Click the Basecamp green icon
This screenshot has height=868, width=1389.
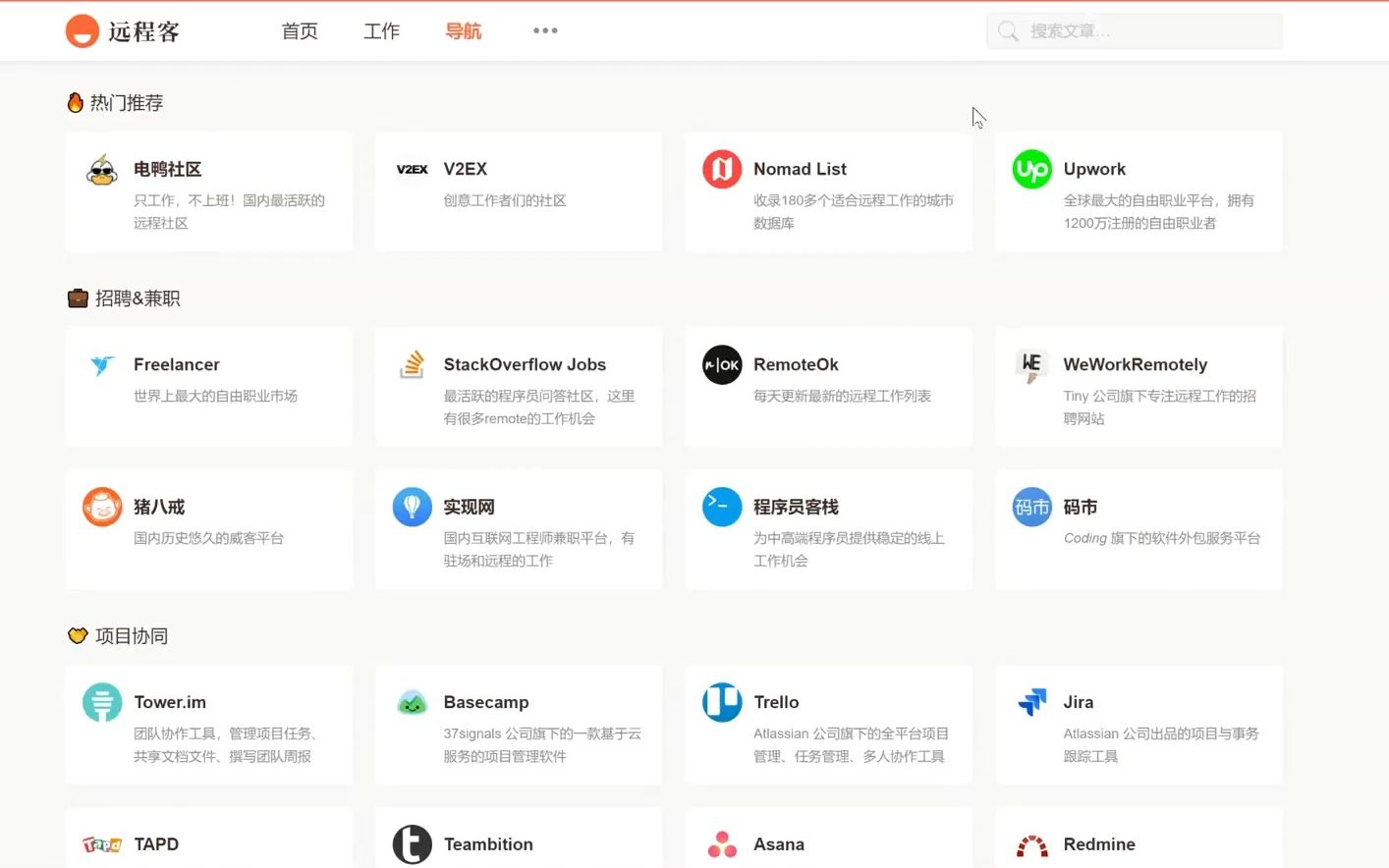click(413, 703)
